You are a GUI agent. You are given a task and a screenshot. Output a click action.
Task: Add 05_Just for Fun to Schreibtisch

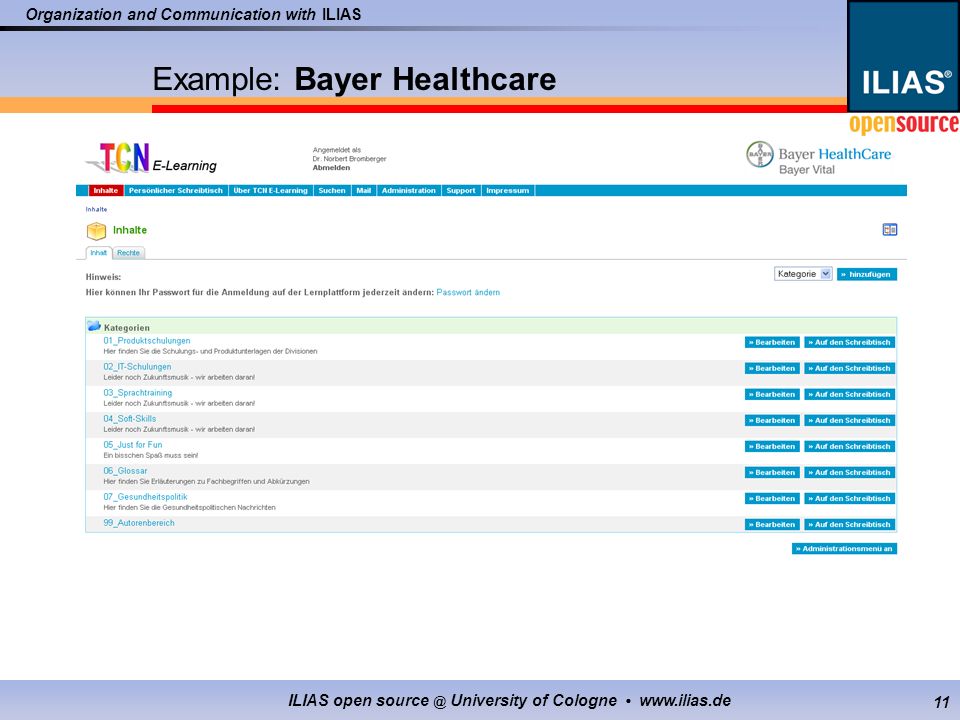849,446
